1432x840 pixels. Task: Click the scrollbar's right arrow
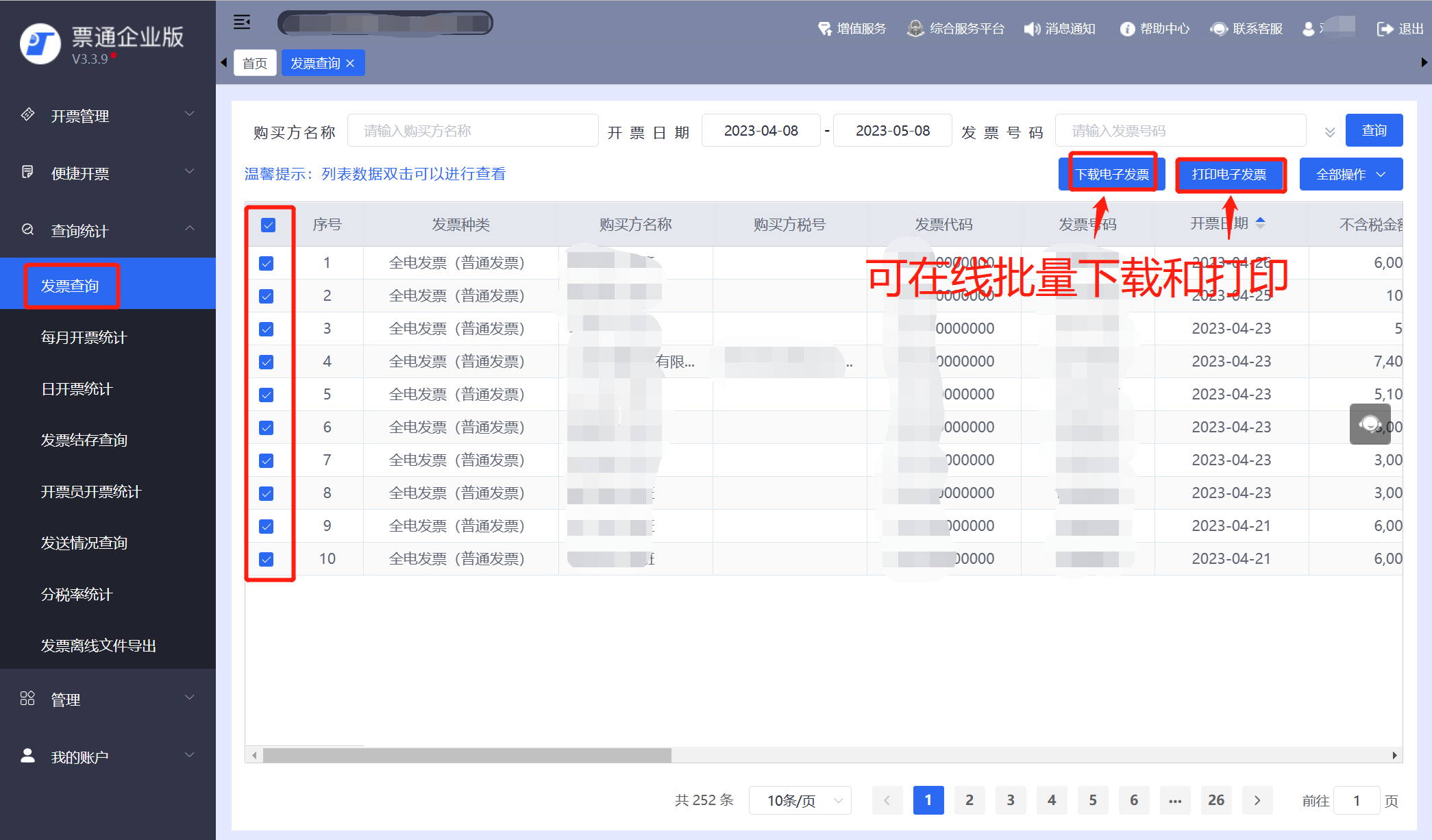(1394, 755)
